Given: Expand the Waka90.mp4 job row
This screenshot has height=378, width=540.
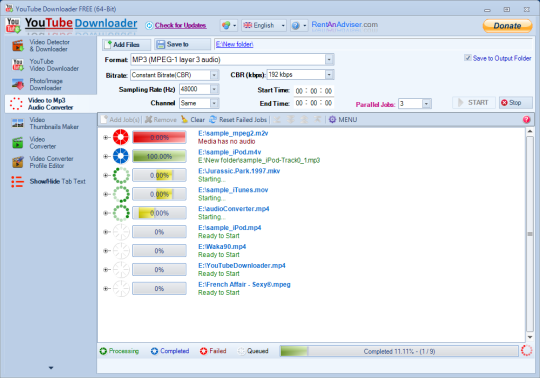Looking at the screenshot, I should (x=106, y=251).
